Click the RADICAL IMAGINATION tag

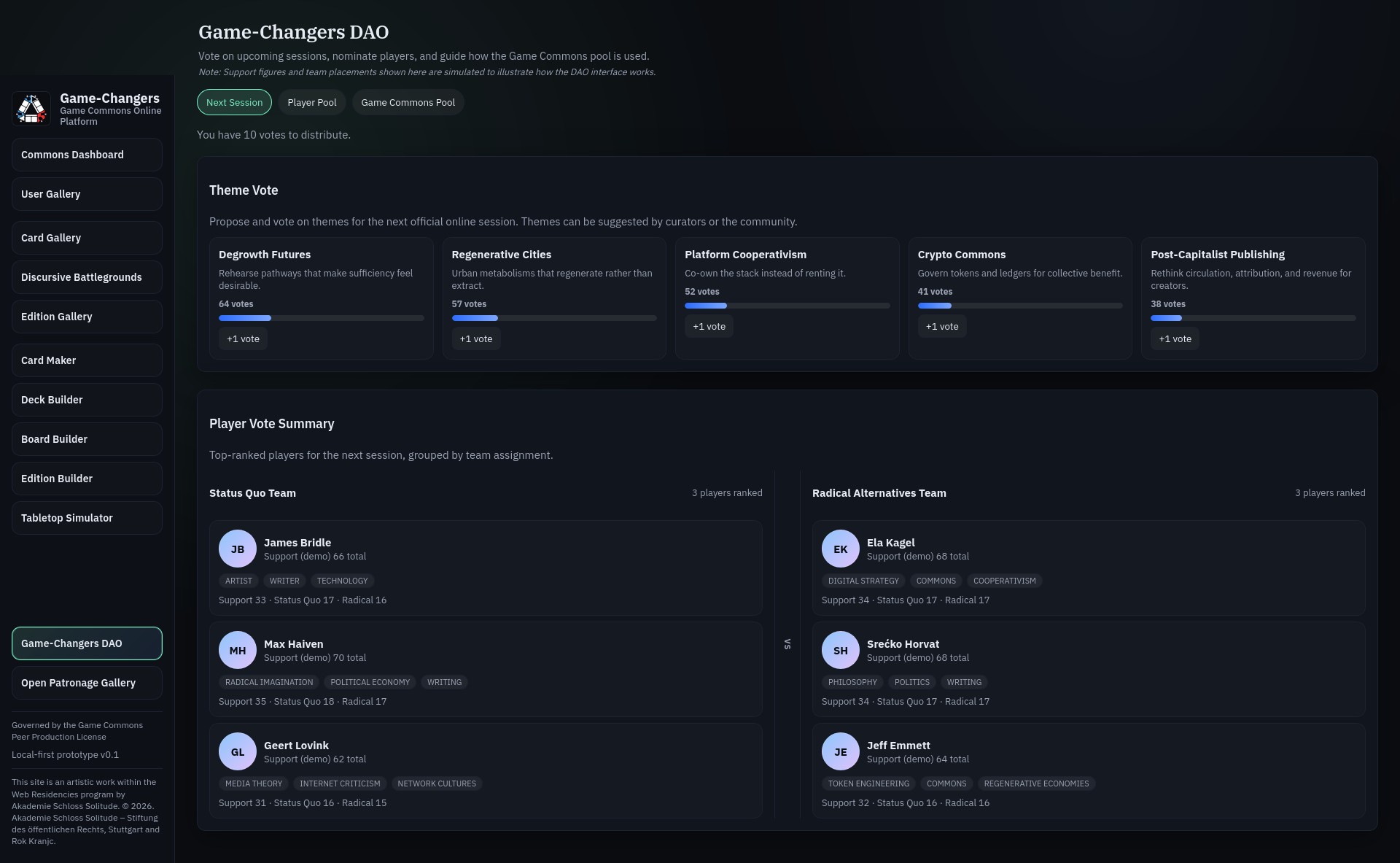(269, 682)
